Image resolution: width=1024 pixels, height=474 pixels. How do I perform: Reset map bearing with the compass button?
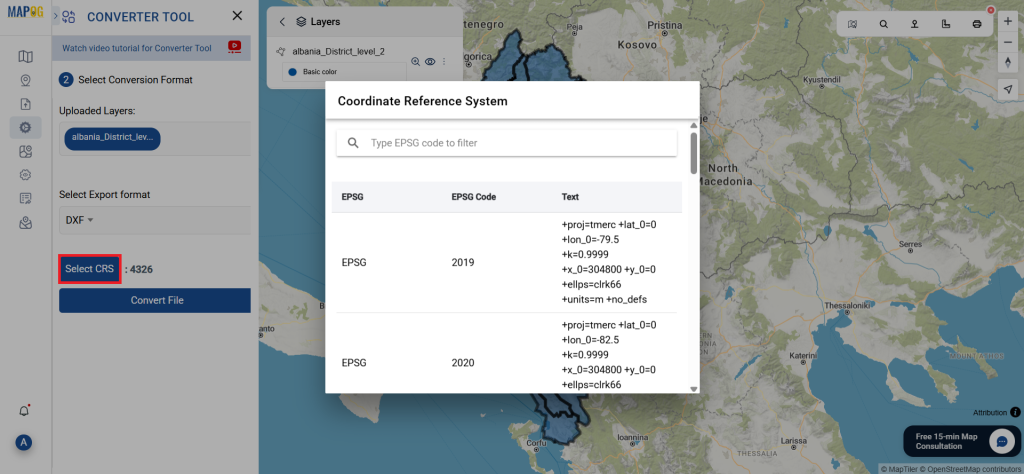1008,62
